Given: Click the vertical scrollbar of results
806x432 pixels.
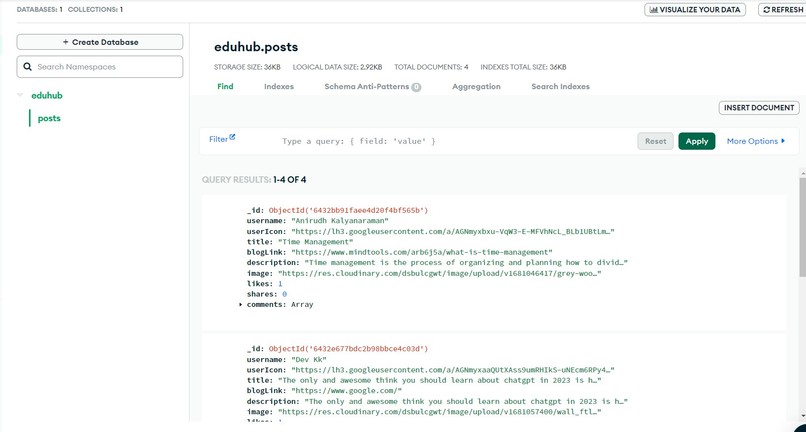Looking at the screenshot, I should pyautogui.click(x=802, y=226).
